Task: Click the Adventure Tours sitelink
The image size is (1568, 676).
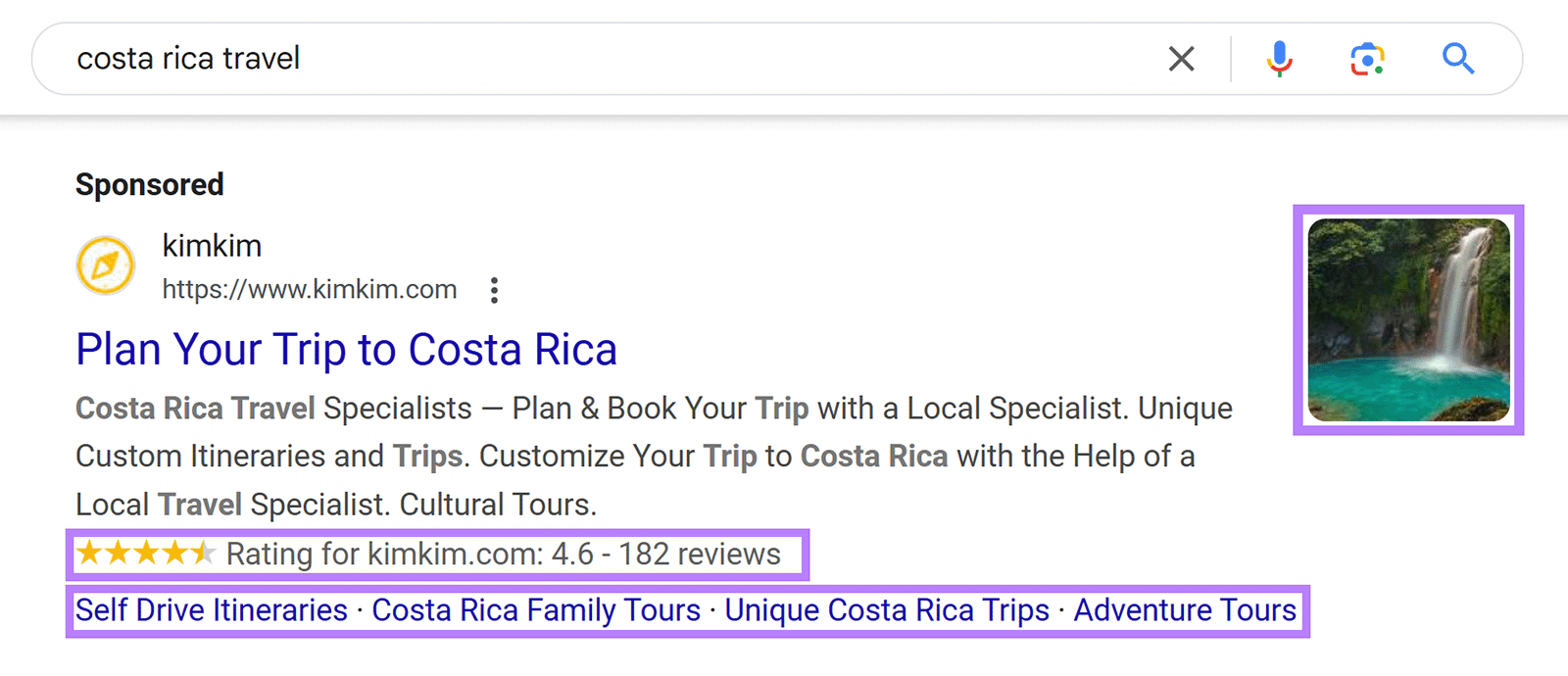Action: tap(1185, 609)
